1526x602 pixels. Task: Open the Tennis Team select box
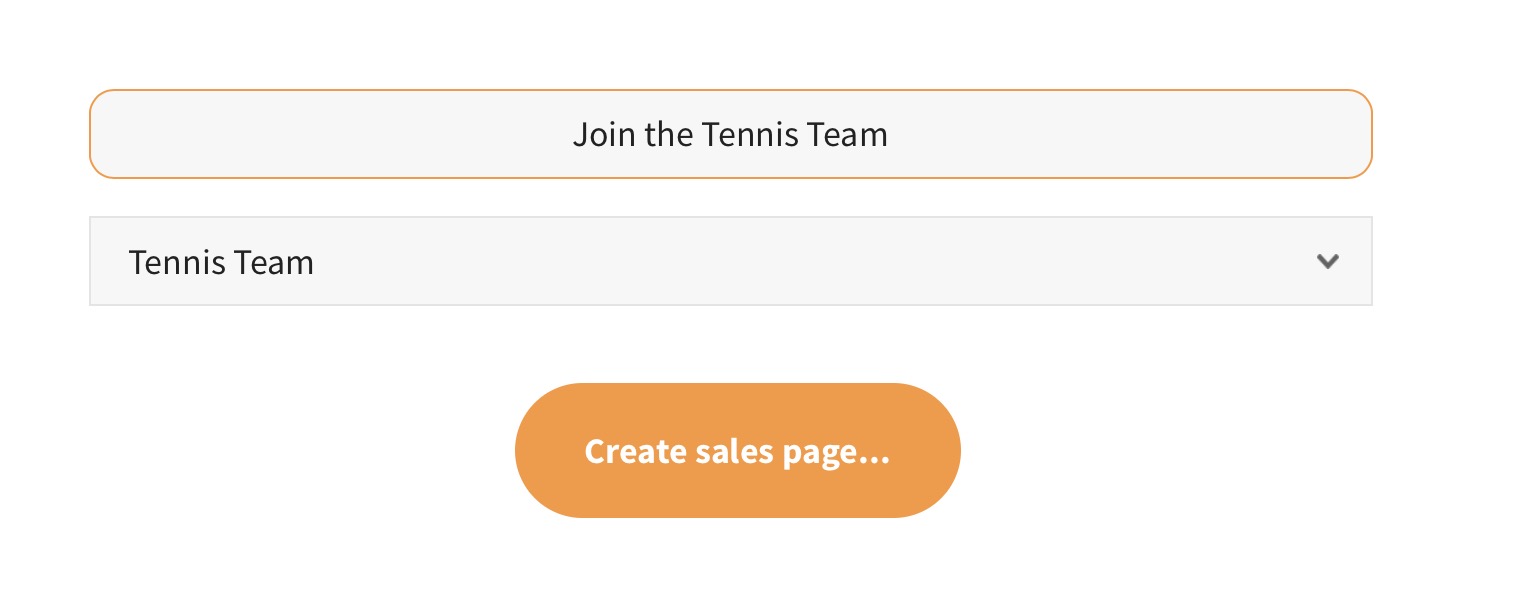[x=730, y=262]
